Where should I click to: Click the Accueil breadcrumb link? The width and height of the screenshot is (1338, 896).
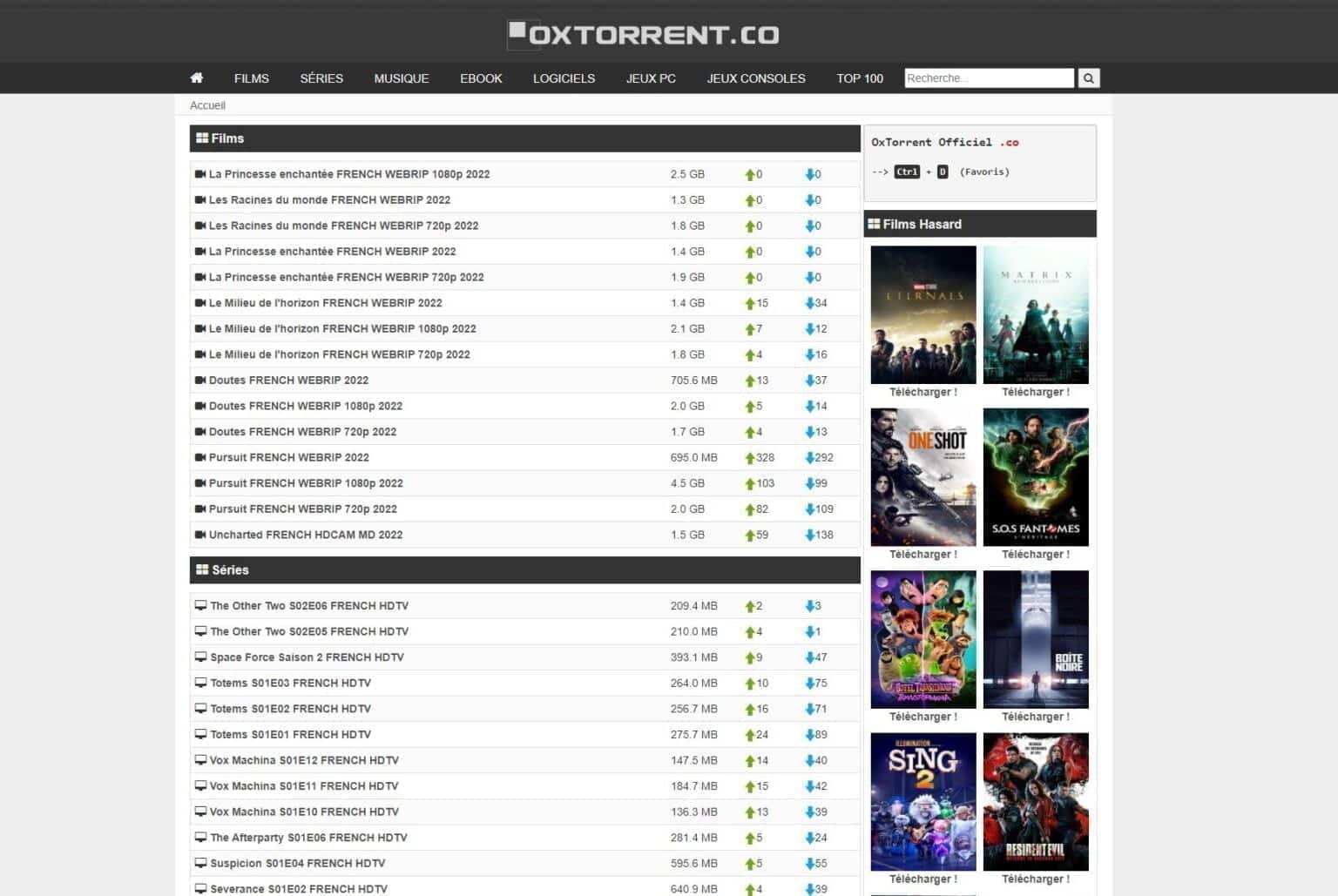tap(207, 105)
